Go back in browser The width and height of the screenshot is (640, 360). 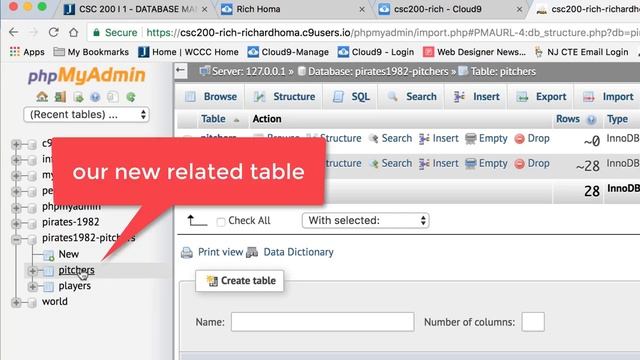[x=13, y=32]
